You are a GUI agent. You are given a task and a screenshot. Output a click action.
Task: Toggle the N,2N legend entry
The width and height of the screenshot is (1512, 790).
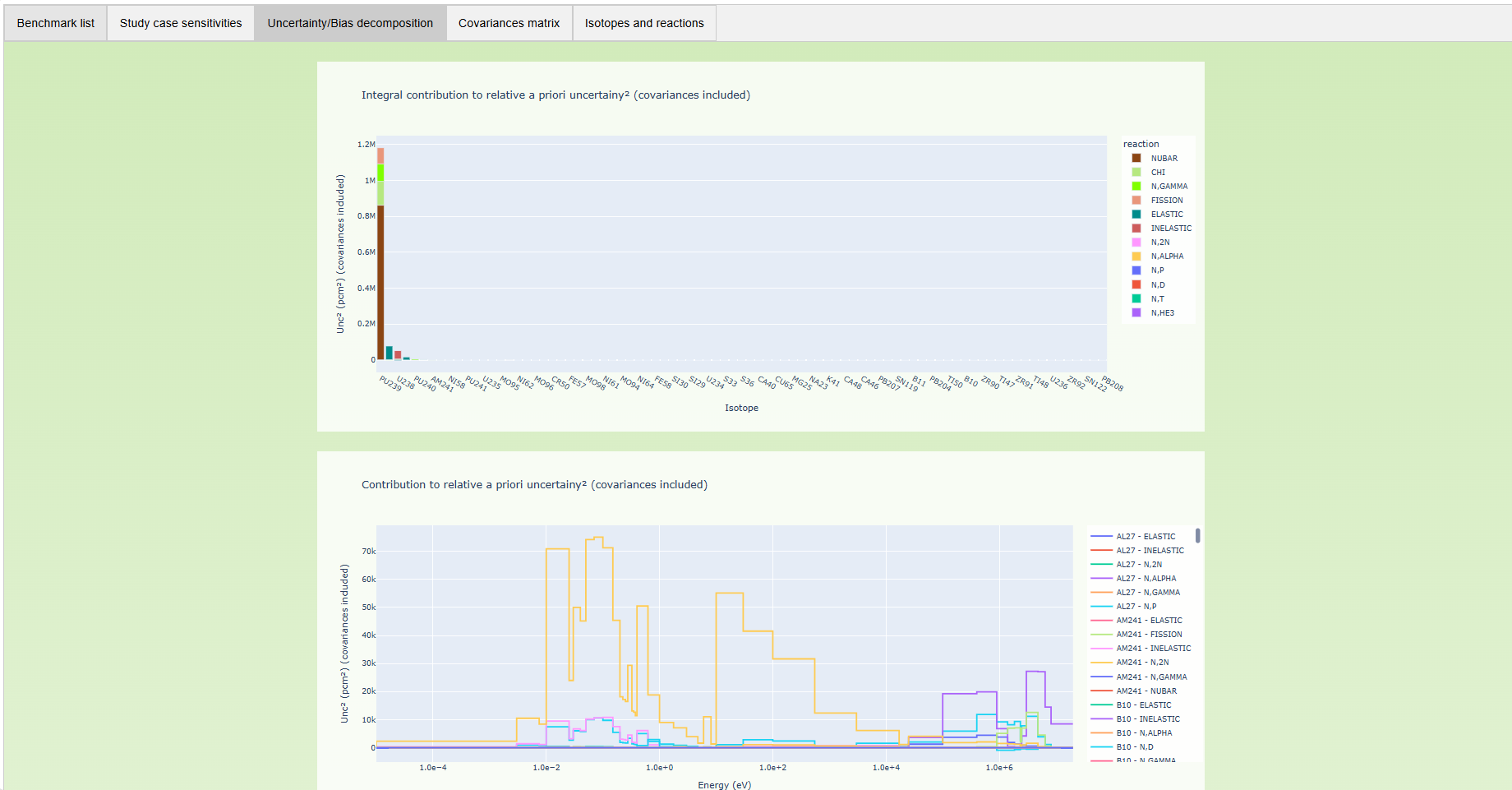click(x=1159, y=243)
